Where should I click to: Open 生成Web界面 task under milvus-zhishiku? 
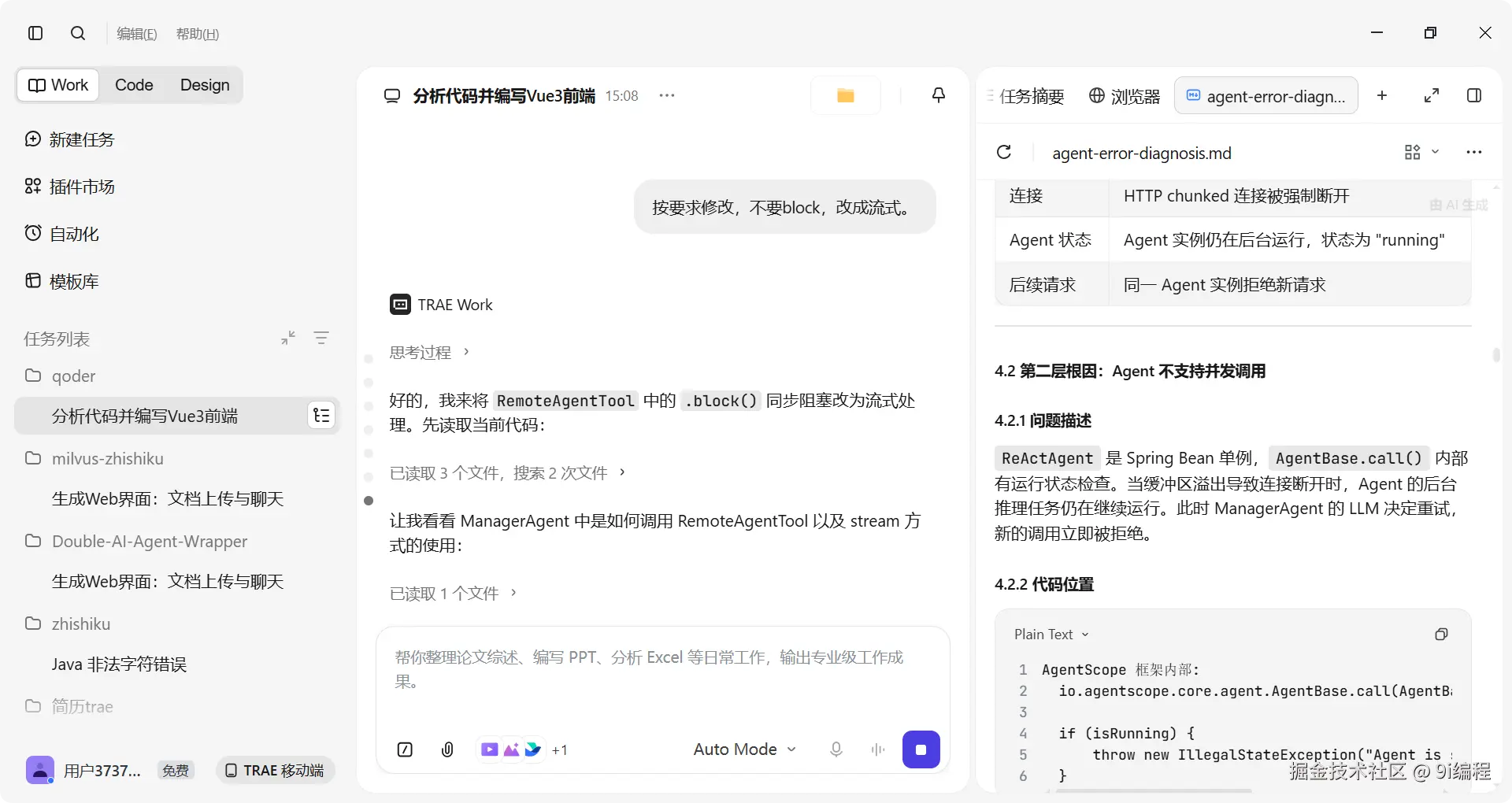(x=168, y=499)
